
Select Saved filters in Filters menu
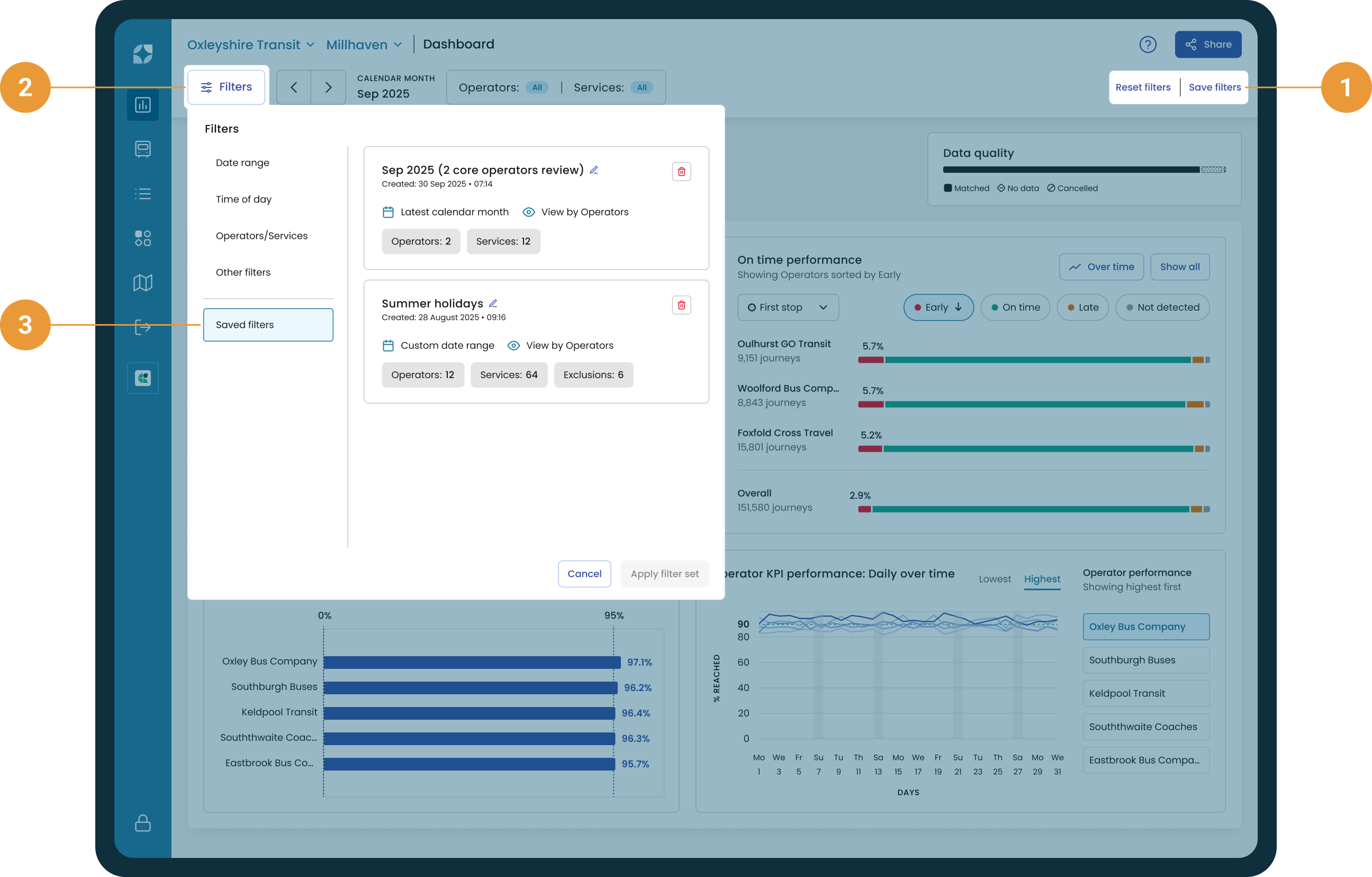pyautogui.click(x=268, y=325)
